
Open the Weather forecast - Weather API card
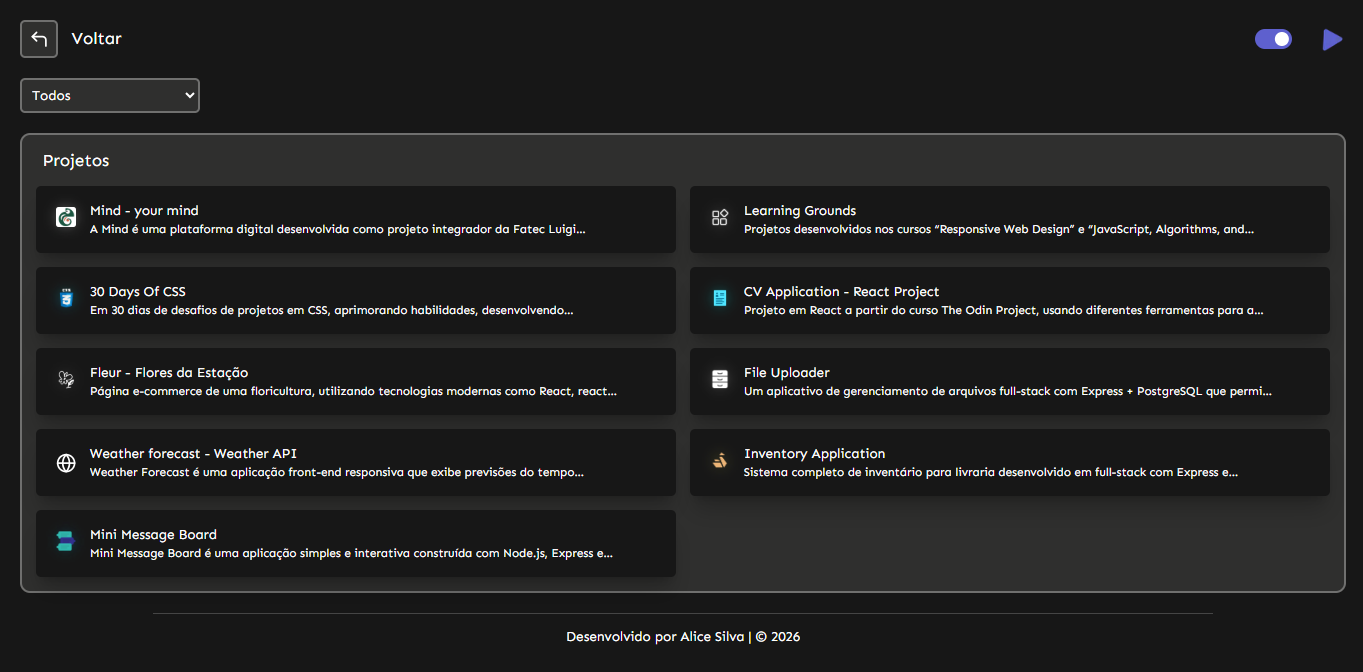point(356,462)
